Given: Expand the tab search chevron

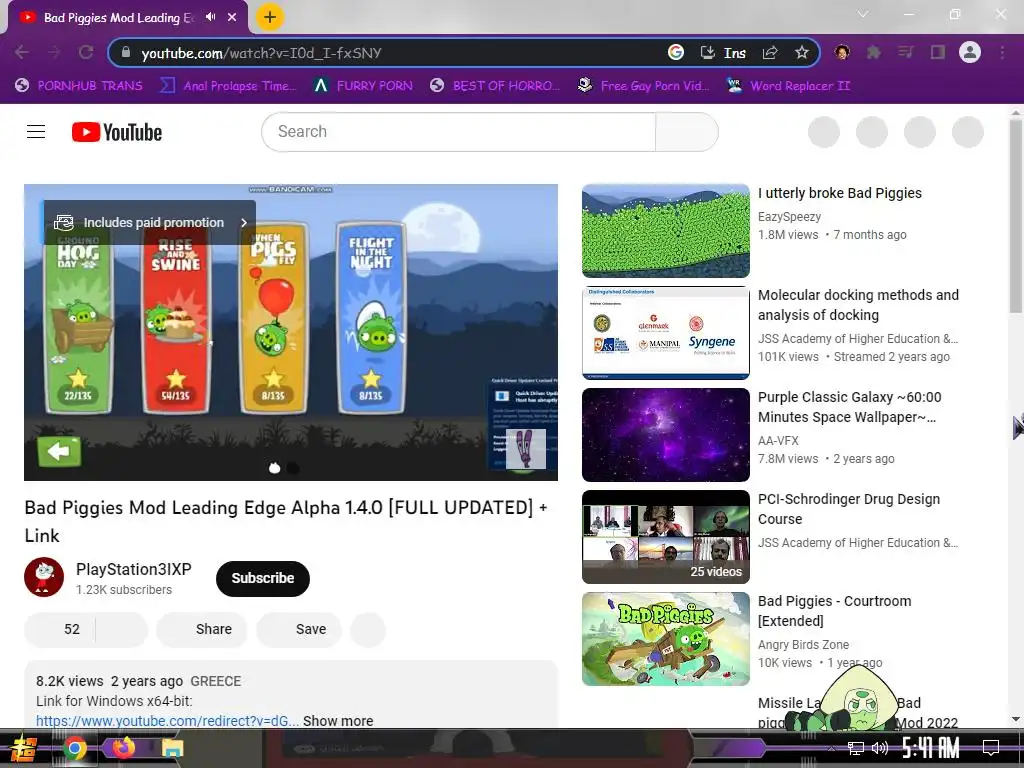Looking at the screenshot, I should click(x=863, y=14).
